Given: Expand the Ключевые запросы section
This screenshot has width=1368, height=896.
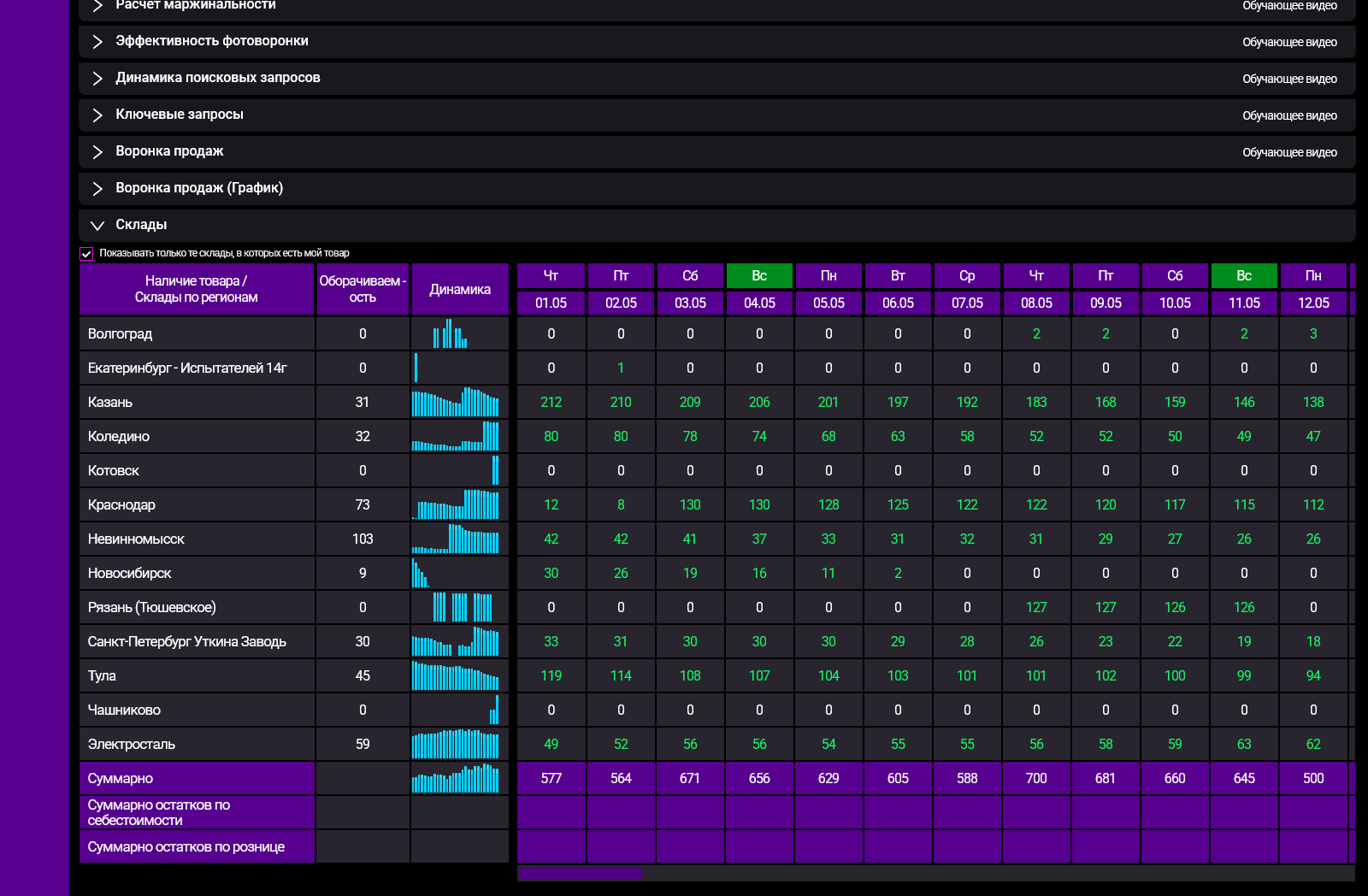Looking at the screenshot, I should point(97,115).
